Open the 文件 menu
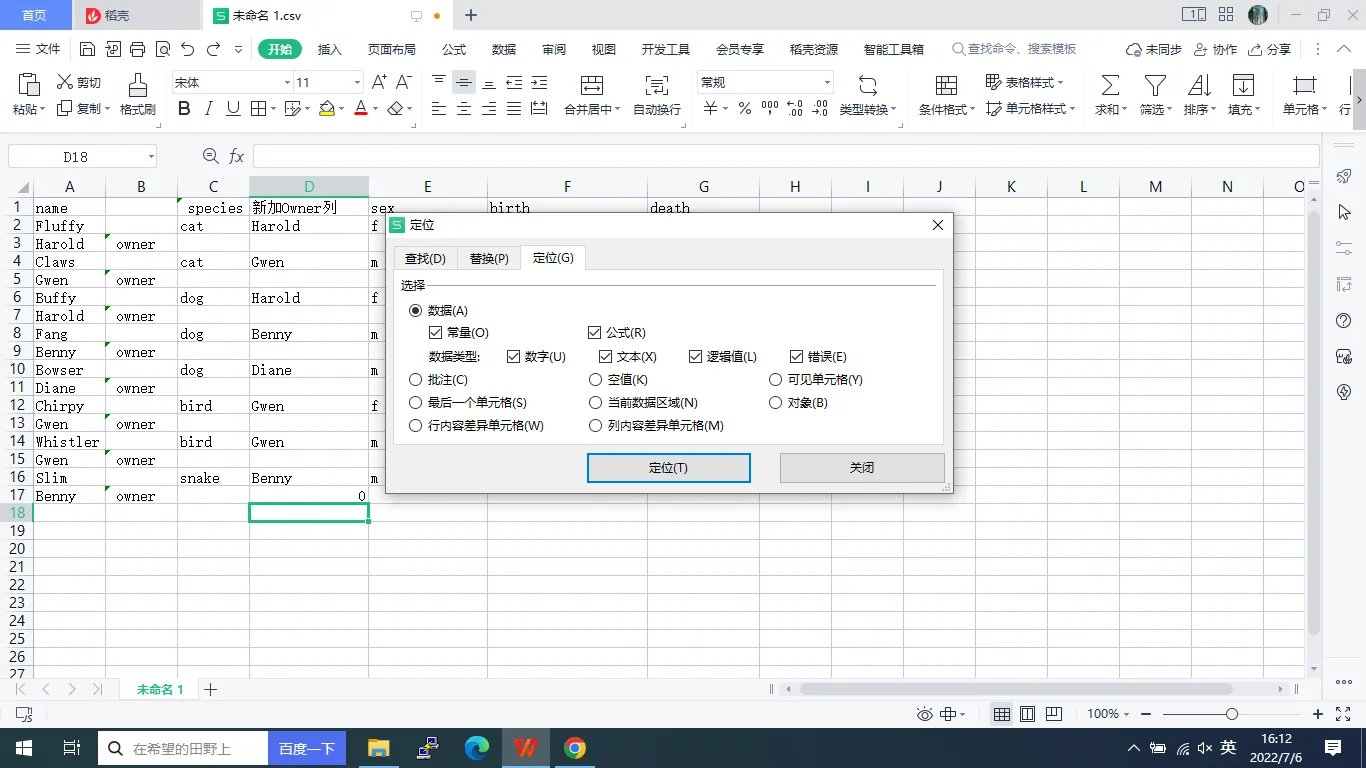This screenshot has height=768, width=1366. click(39, 49)
